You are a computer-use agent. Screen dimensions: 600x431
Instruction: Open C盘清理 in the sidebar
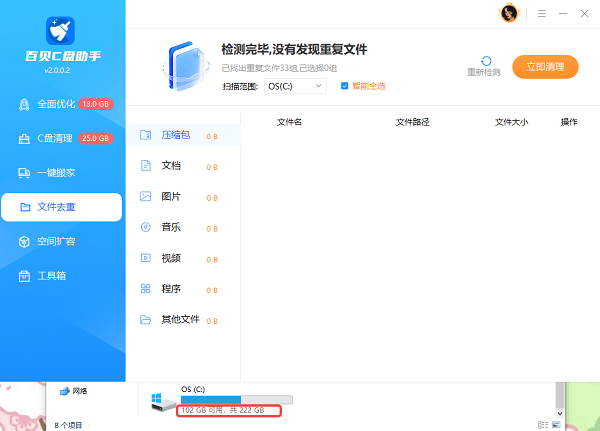[x=62, y=138]
